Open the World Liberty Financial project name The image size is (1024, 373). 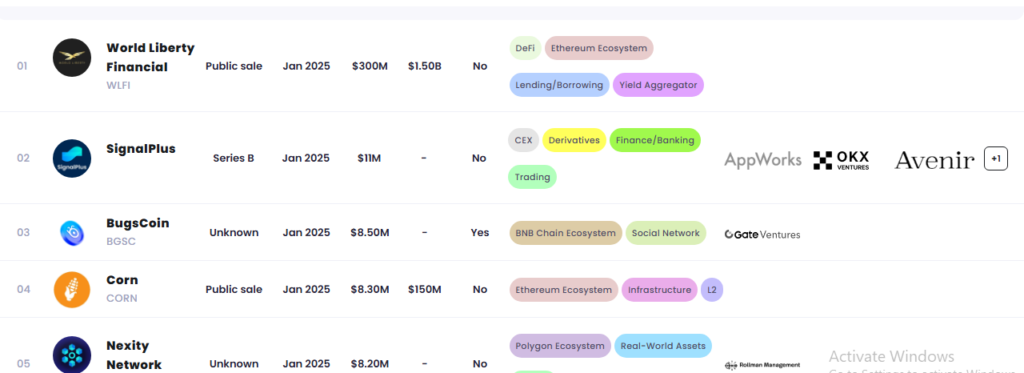[150, 57]
